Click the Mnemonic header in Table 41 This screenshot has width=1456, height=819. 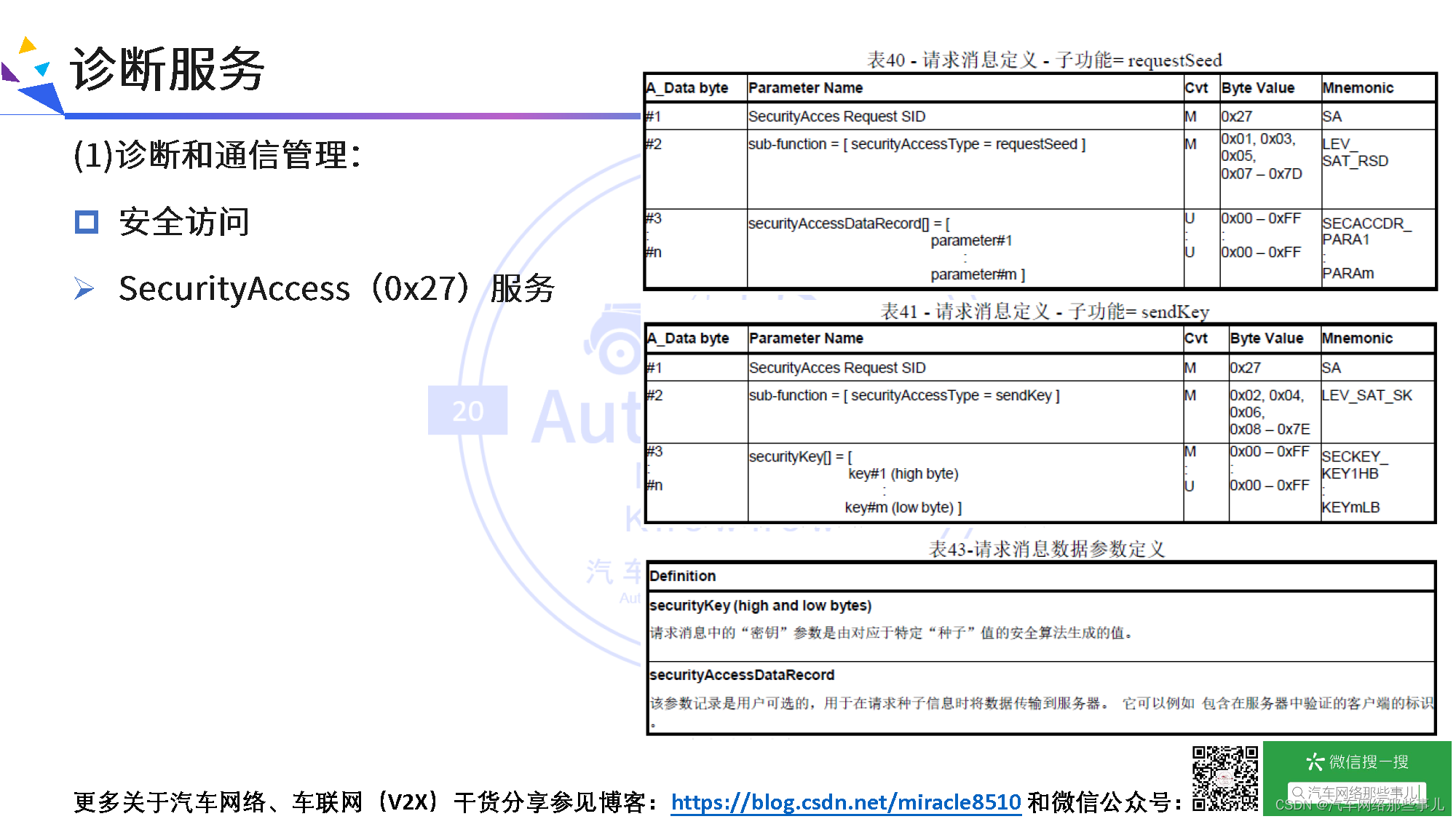tap(1357, 339)
